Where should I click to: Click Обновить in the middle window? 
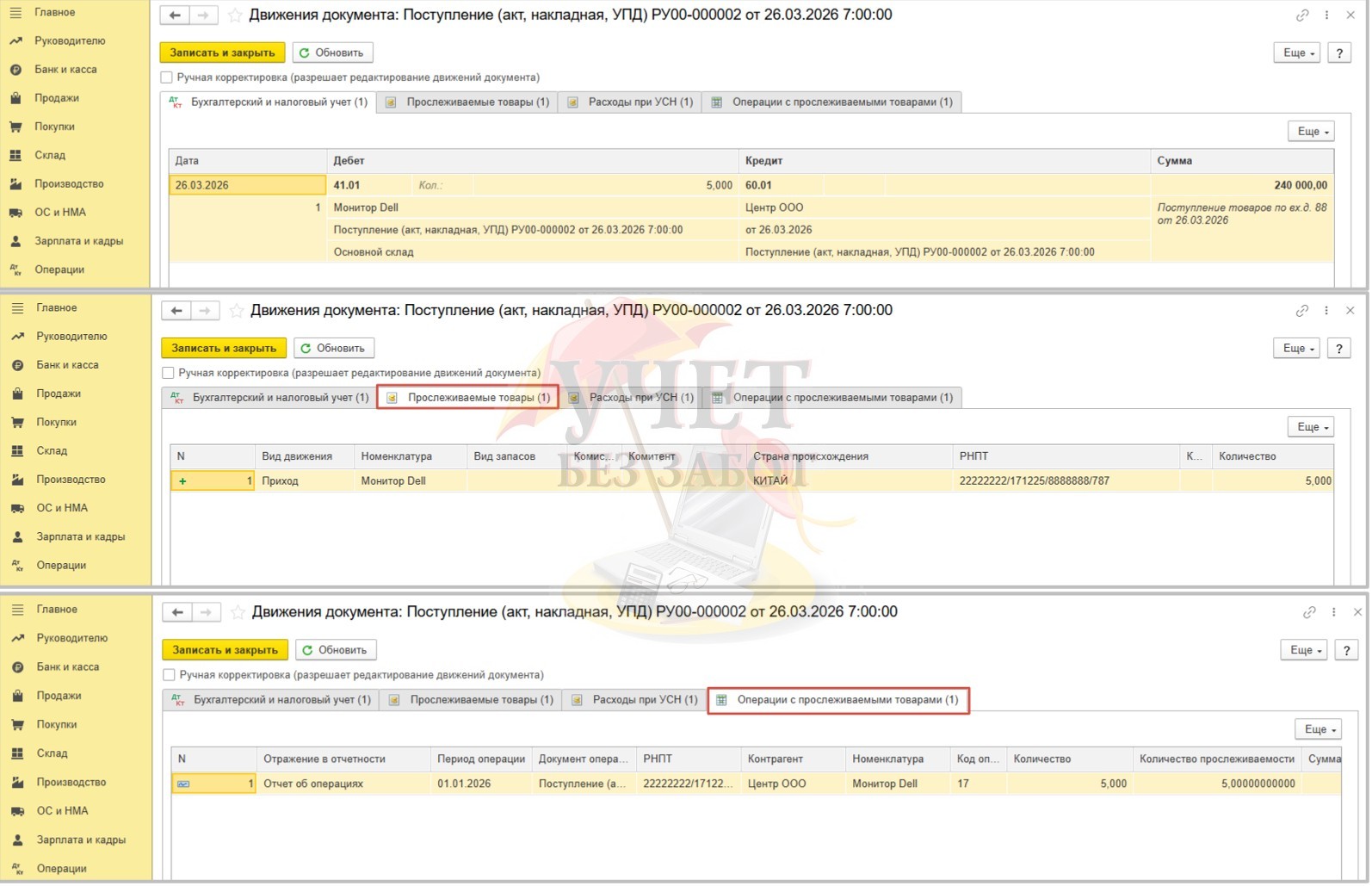pos(334,349)
